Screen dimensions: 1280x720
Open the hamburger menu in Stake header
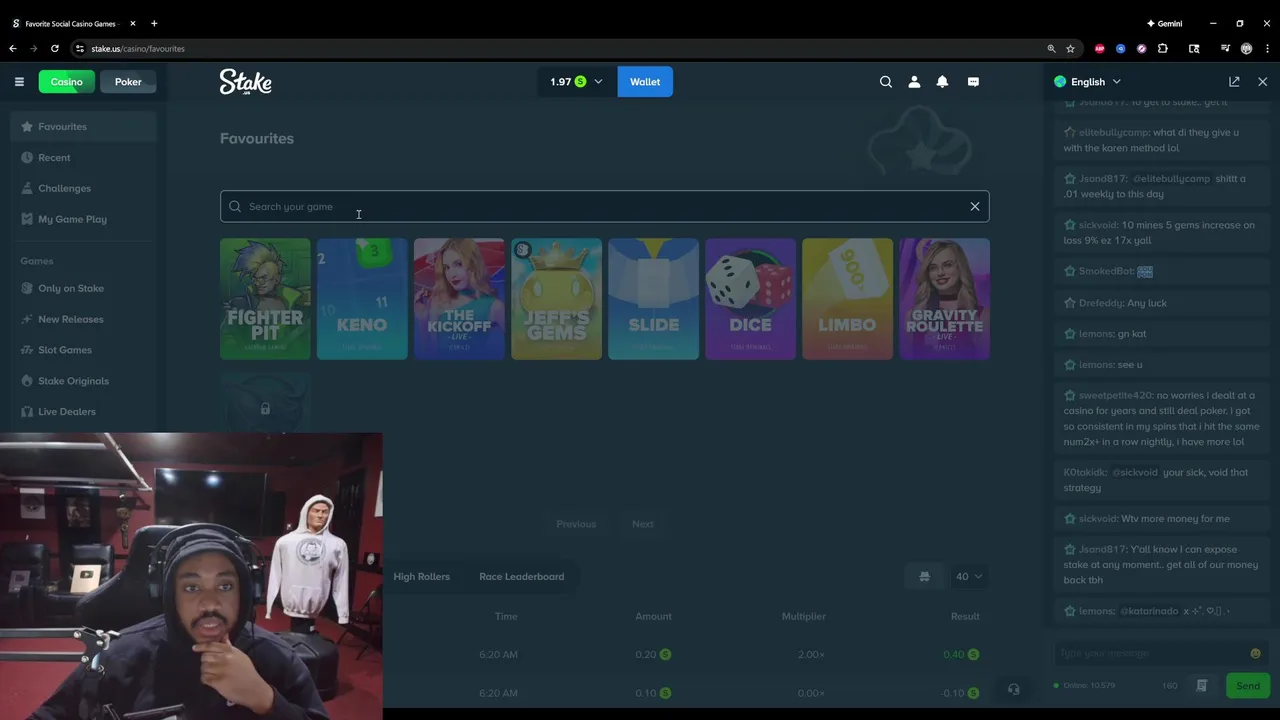pos(19,82)
